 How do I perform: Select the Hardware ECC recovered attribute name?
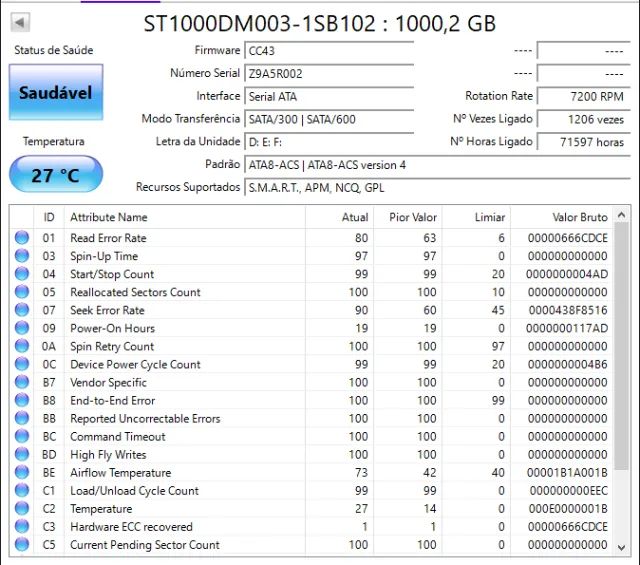pos(131,527)
